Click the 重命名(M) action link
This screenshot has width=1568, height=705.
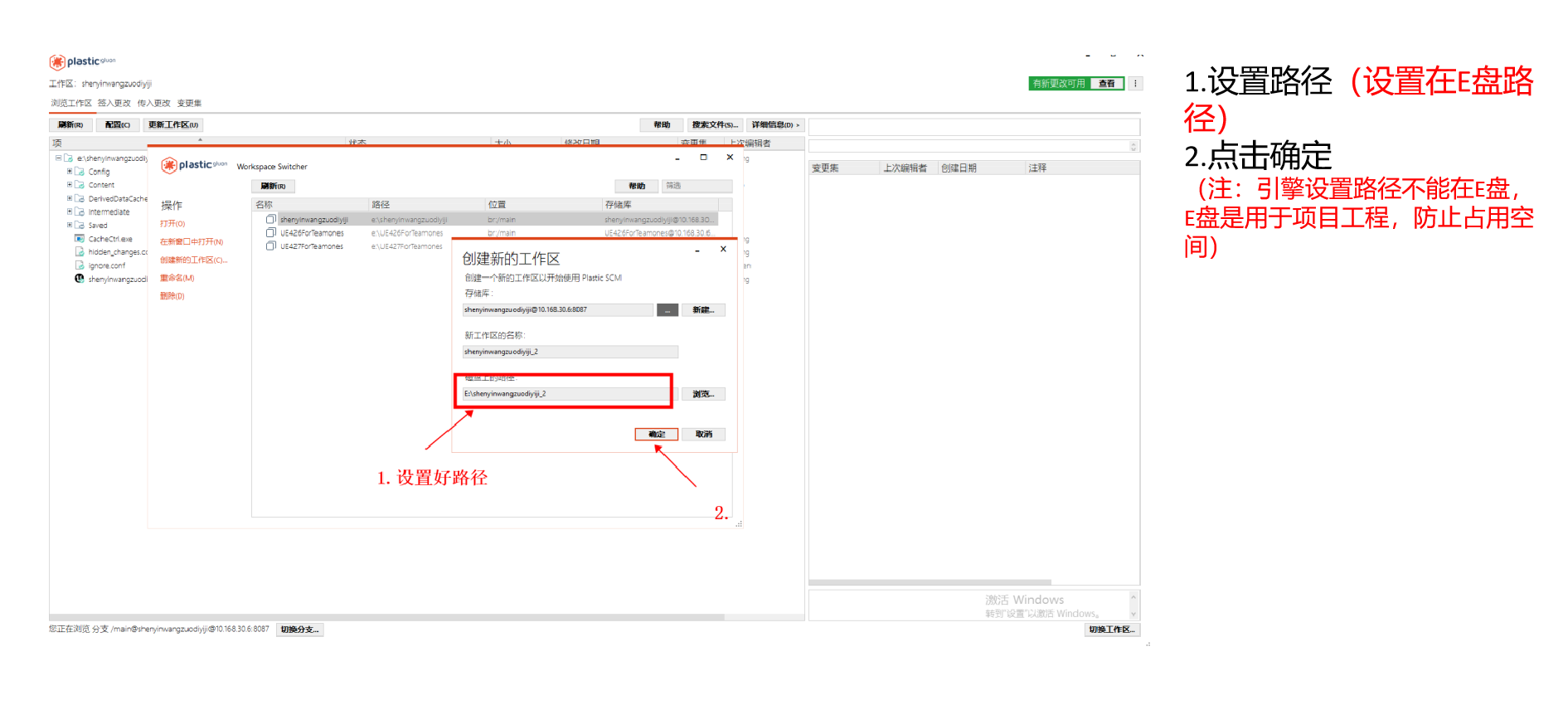click(x=177, y=279)
